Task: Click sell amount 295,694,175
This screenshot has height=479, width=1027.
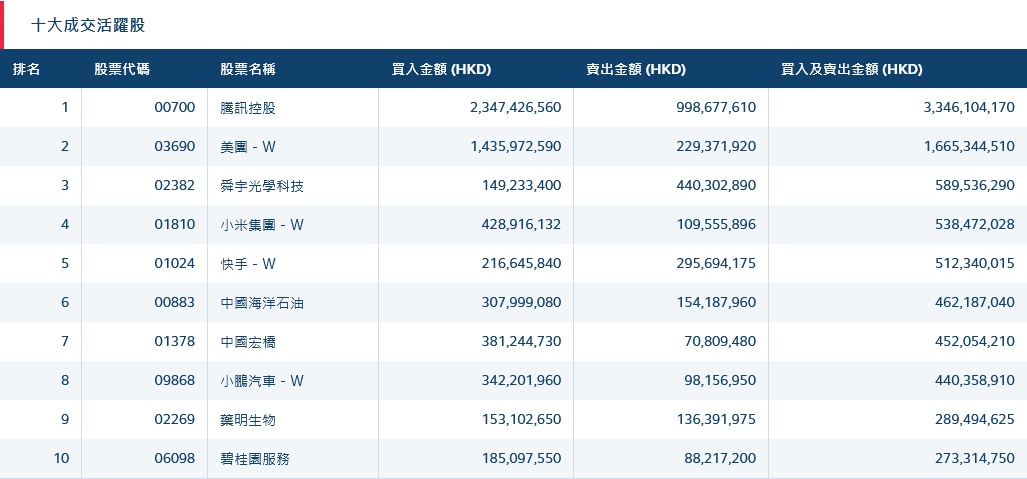Action: [716, 263]
